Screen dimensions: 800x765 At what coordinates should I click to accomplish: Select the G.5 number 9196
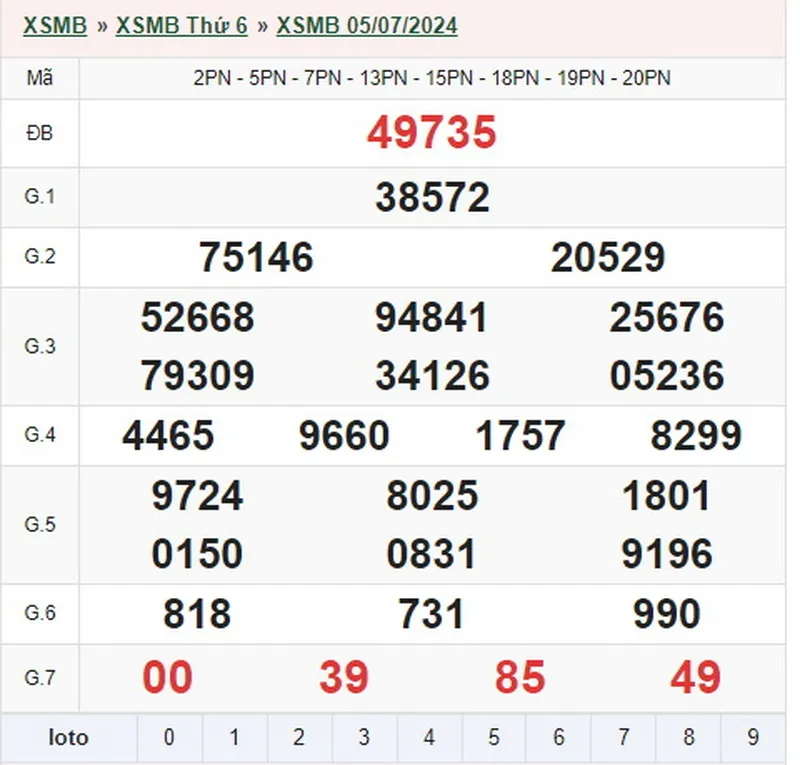[x=667, y=554]
